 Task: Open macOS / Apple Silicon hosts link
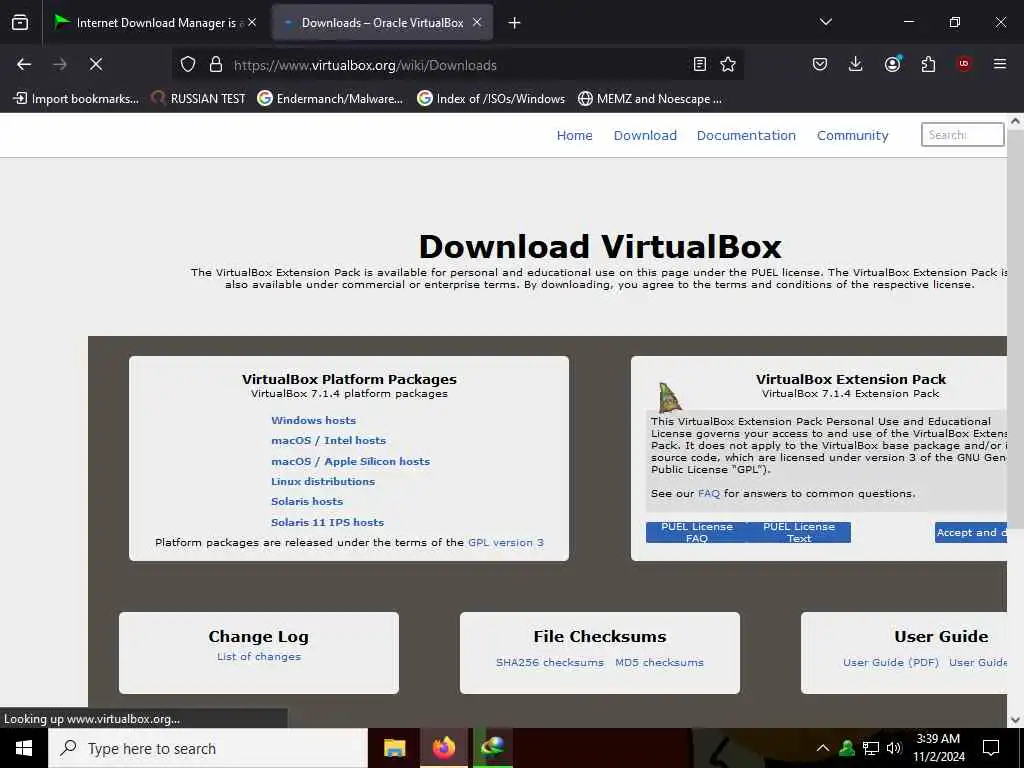coord(351,462)
